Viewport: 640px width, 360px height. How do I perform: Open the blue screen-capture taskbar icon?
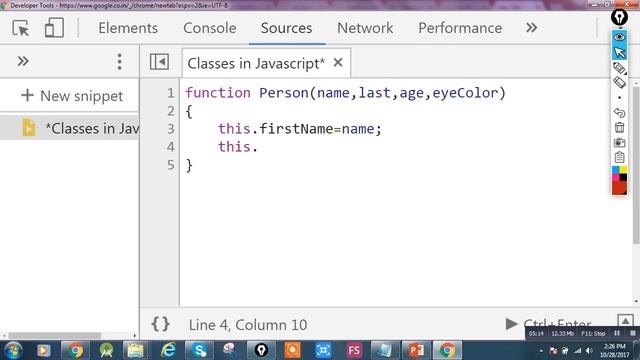323,350
